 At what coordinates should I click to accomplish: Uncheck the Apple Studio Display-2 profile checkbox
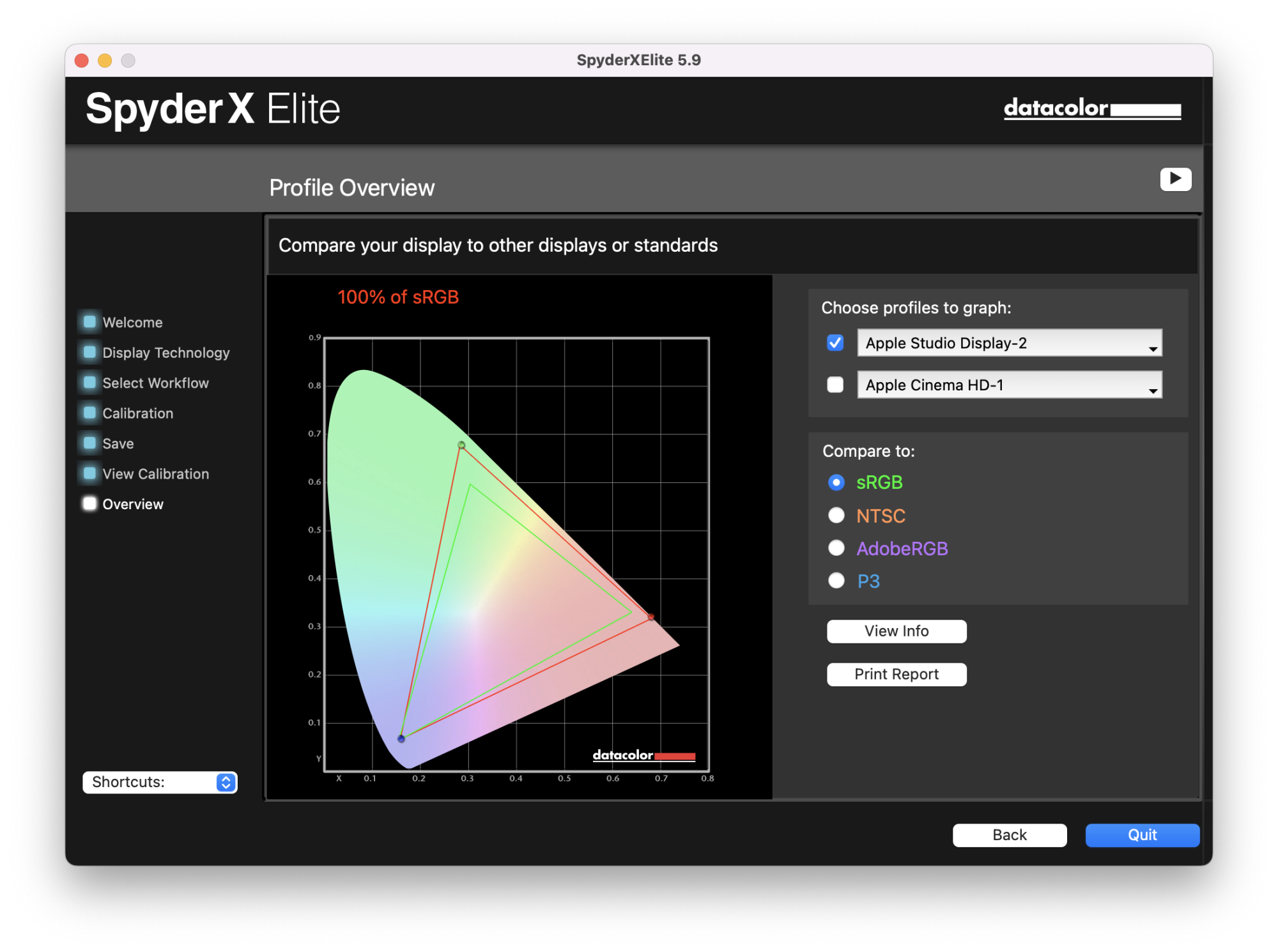point(835,343)
